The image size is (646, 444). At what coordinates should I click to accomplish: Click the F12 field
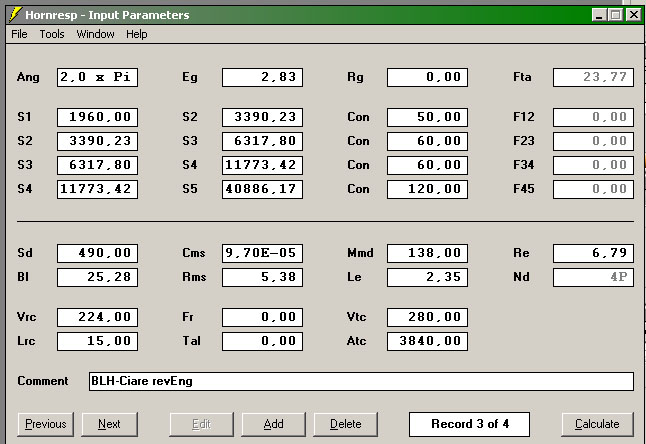point(593,117)
